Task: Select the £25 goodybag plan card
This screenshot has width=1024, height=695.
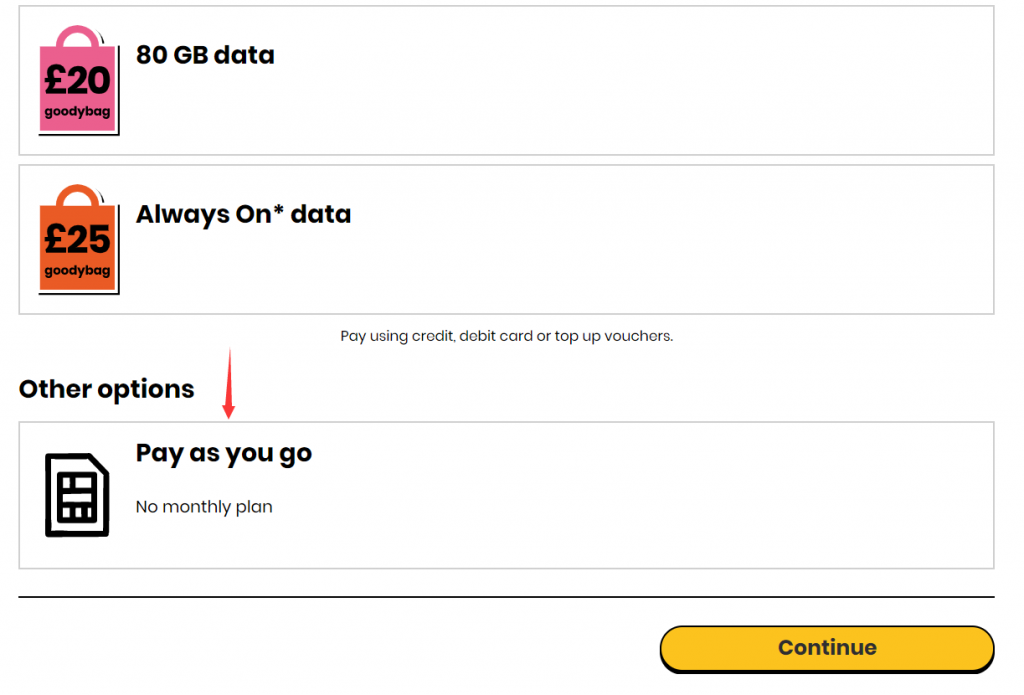Action: point(506,239)
